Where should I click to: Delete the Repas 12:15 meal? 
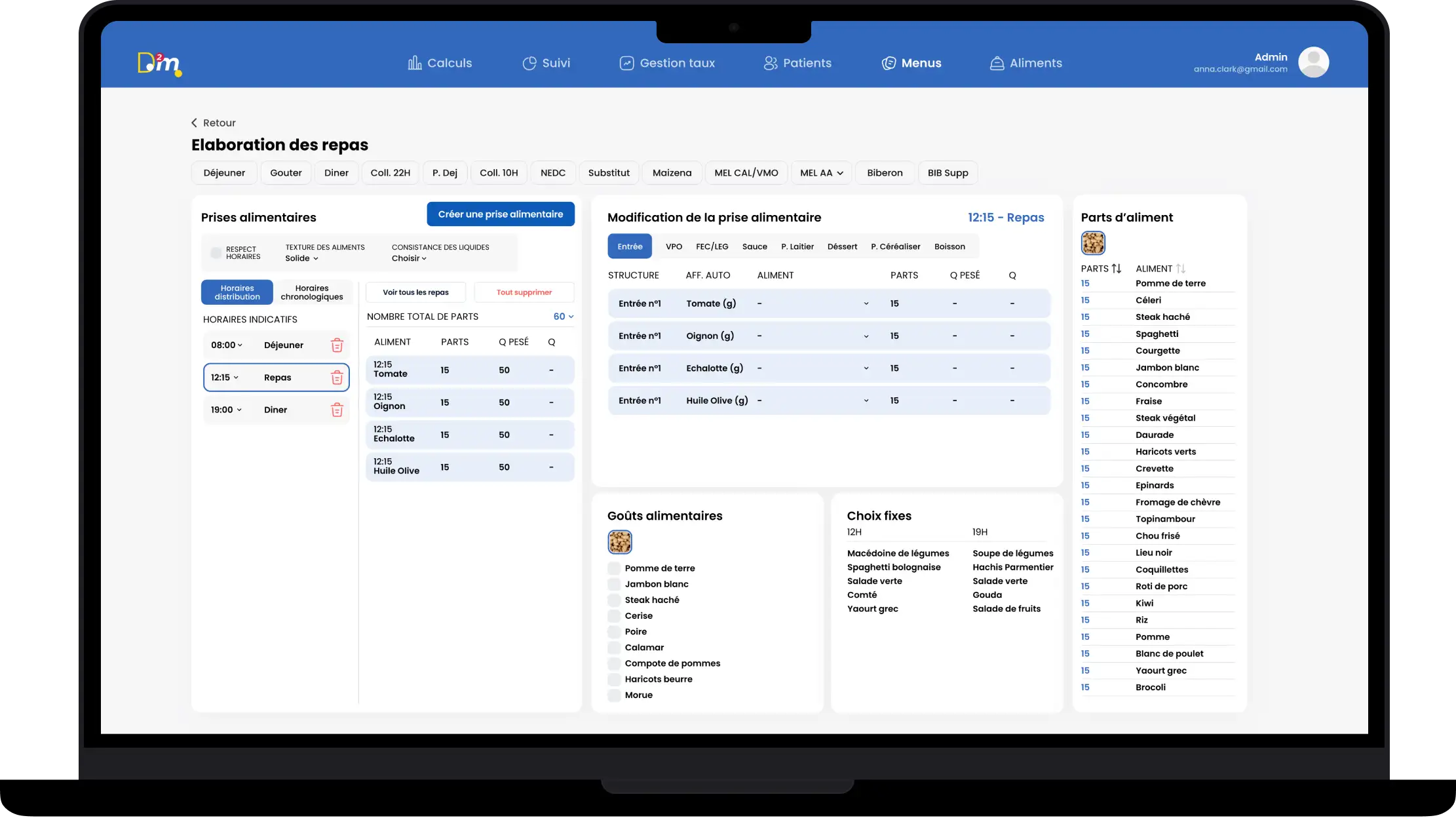point(337,378)
